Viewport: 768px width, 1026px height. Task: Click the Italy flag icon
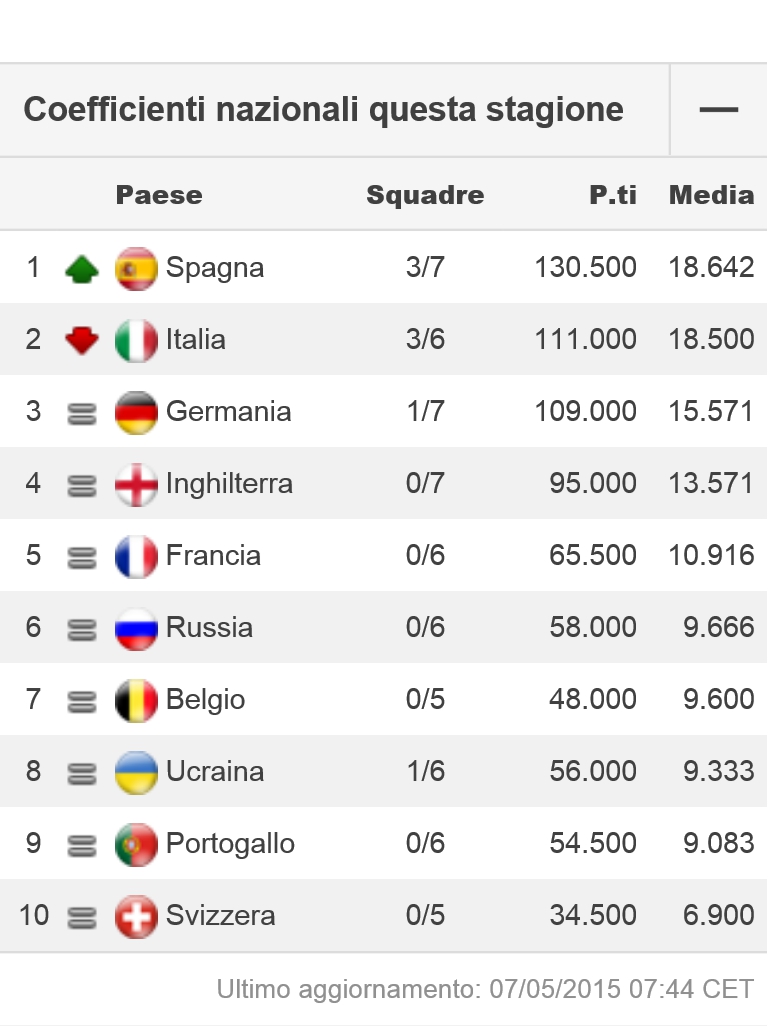[136, 340]
